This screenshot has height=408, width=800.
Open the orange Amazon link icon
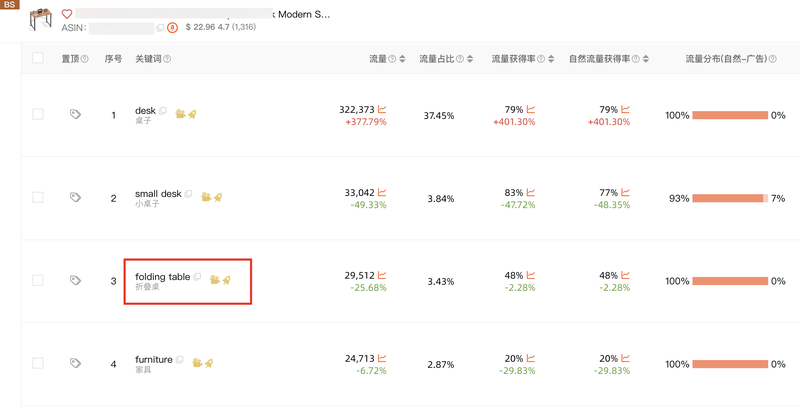(x=173, y=28)
